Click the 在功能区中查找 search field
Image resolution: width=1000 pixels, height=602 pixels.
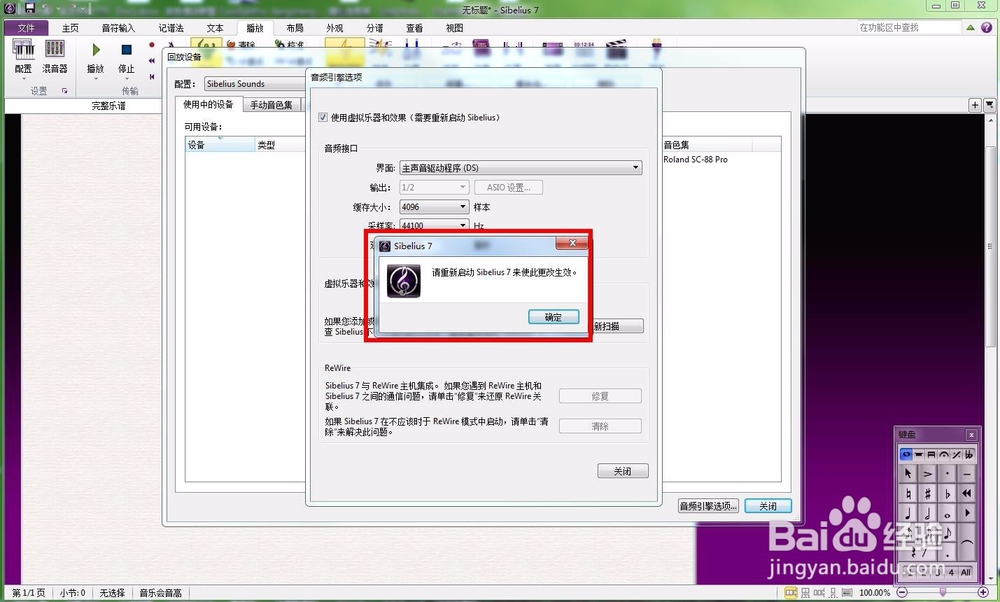(909, 27)
